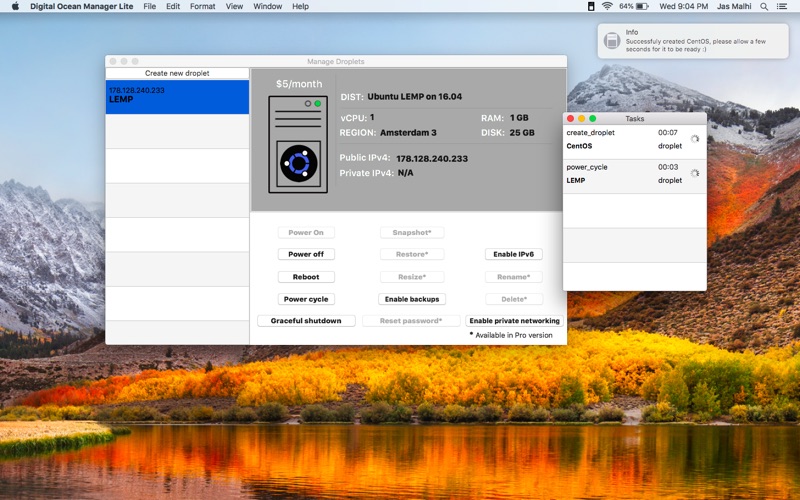Click the Graceful shutdown button
Viewport: 800px width, 500px height.
click(x=306, y=320)
